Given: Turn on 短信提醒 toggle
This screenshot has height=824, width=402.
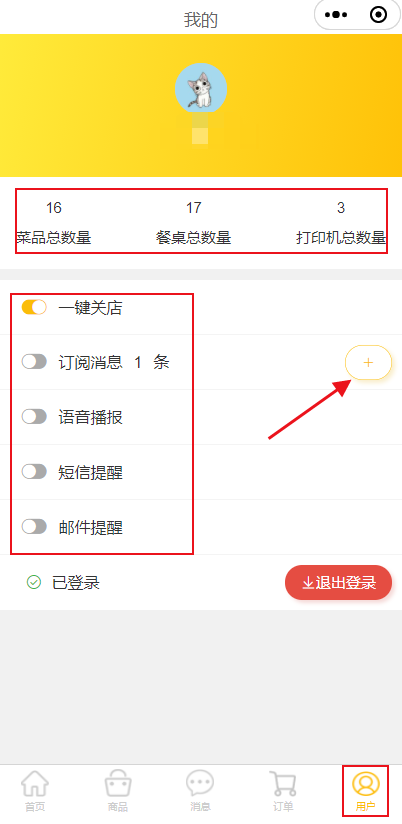Looking at the screenshot, I should pos(34,471).
